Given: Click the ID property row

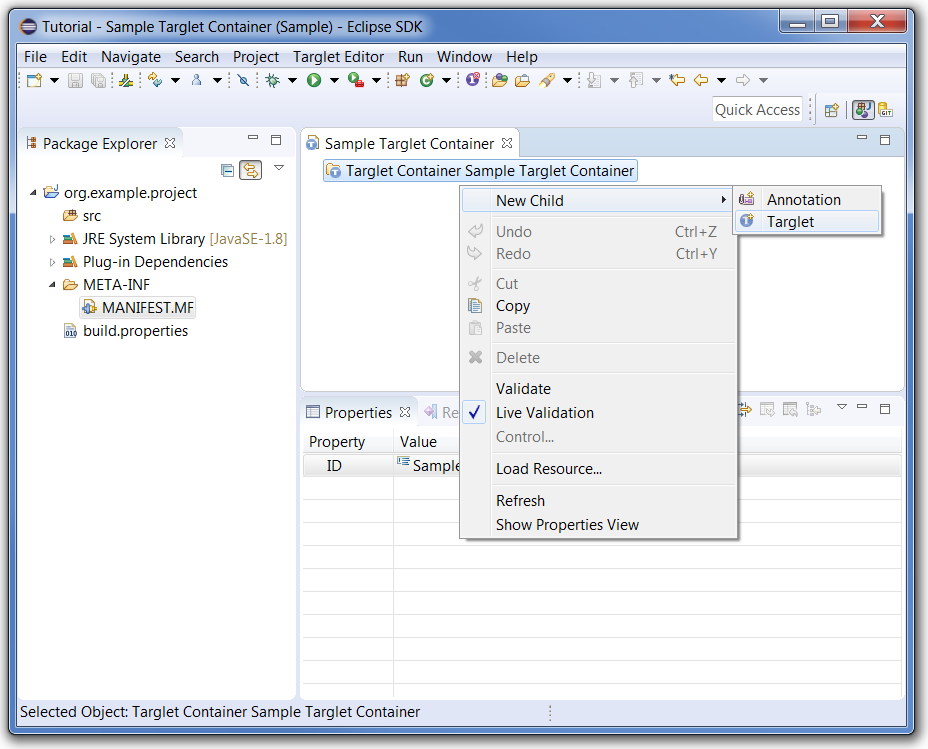Looking at the screenshot, I should [x=602, y=466].
